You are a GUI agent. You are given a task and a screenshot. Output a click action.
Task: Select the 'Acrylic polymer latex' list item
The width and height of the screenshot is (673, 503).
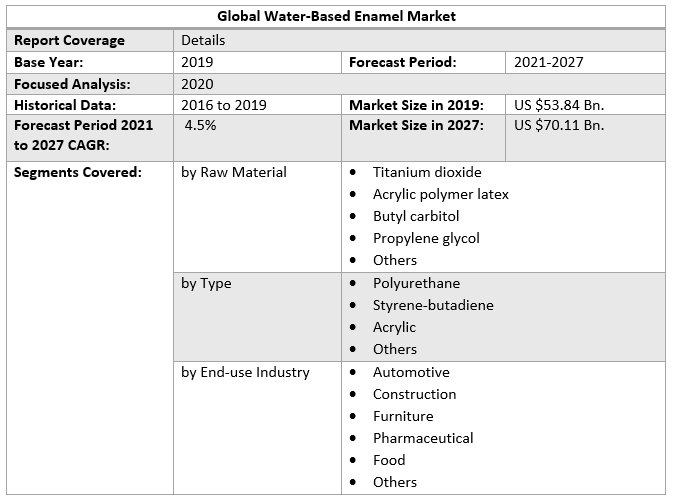coord(441,194)
